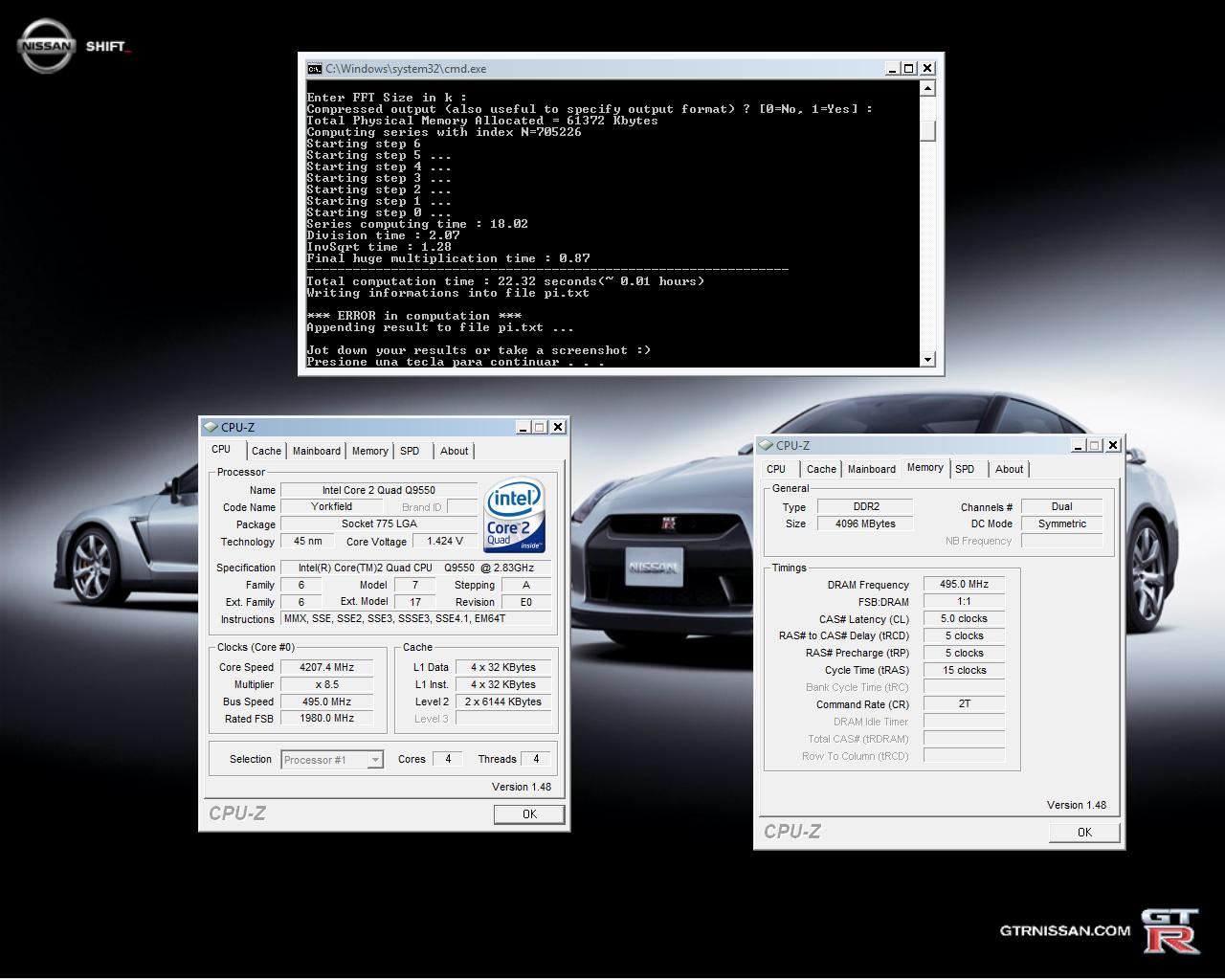Select Memory tab in right CPU-Z window
1225x980 pixels.
pos(924,467)
